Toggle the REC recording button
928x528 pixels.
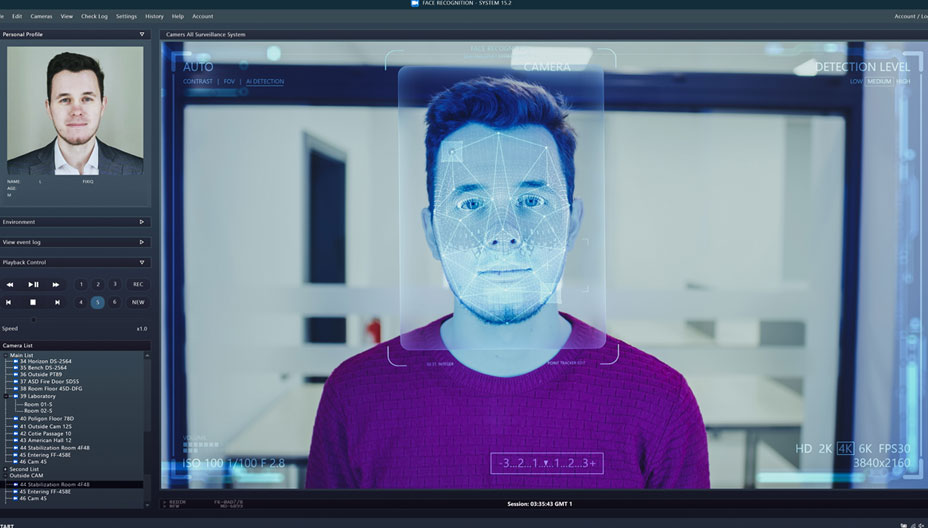(x=138, y=285)
